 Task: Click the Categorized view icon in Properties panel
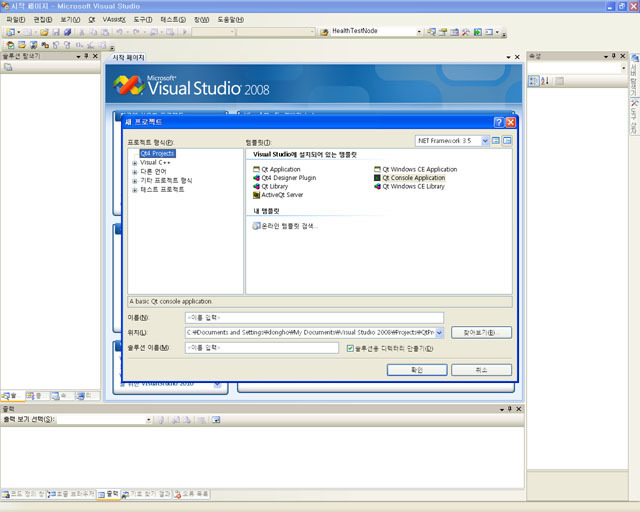pyautogui.click(x=533, y=81)
